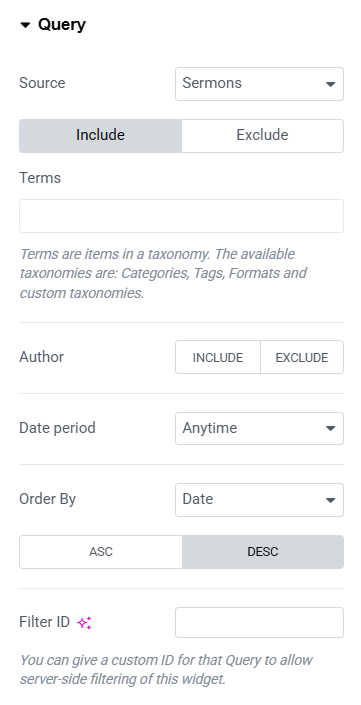Image resolution: width=361 pixels, height=705 pixels.
Task: Click the Filter ID label
Action: tap(45, 622)
